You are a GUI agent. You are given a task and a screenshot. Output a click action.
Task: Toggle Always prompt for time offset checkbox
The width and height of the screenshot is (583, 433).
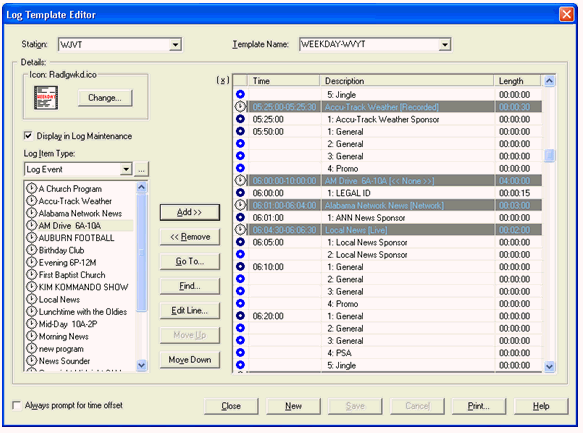(x=16, y=405)
